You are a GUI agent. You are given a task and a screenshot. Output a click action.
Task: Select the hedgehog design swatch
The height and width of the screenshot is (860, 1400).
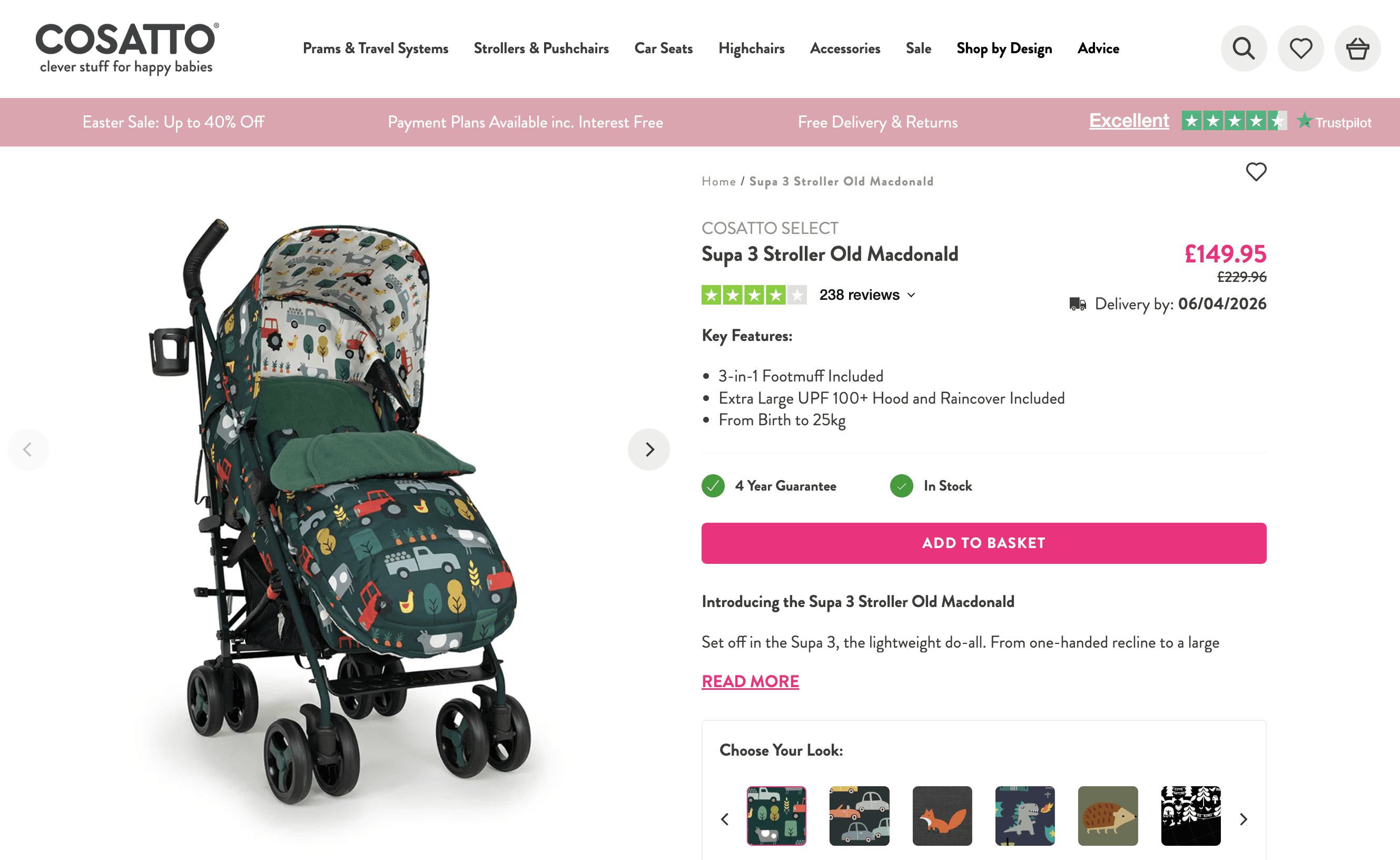click(x=1108, y=816)
